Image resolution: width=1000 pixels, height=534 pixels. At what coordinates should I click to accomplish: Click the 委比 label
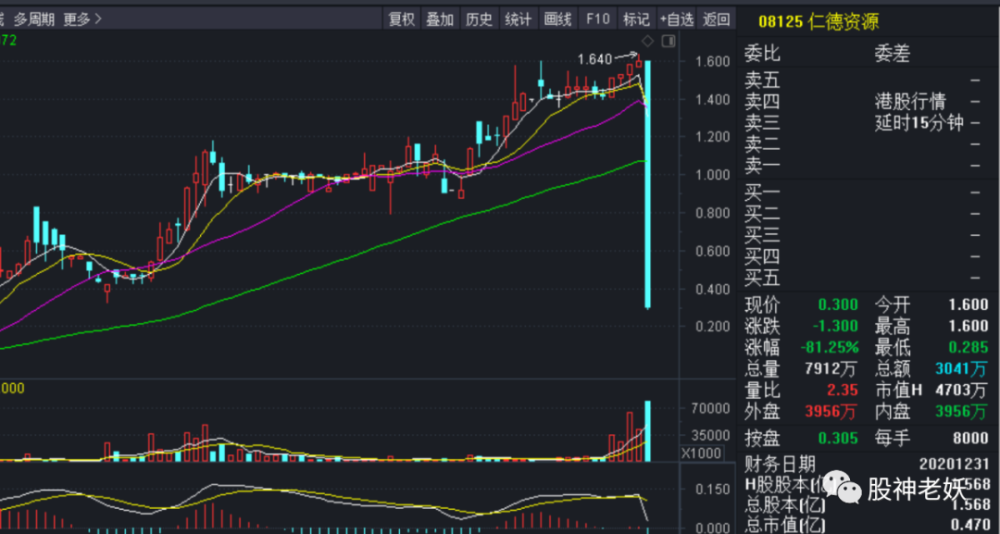click(x=762, y=55)
